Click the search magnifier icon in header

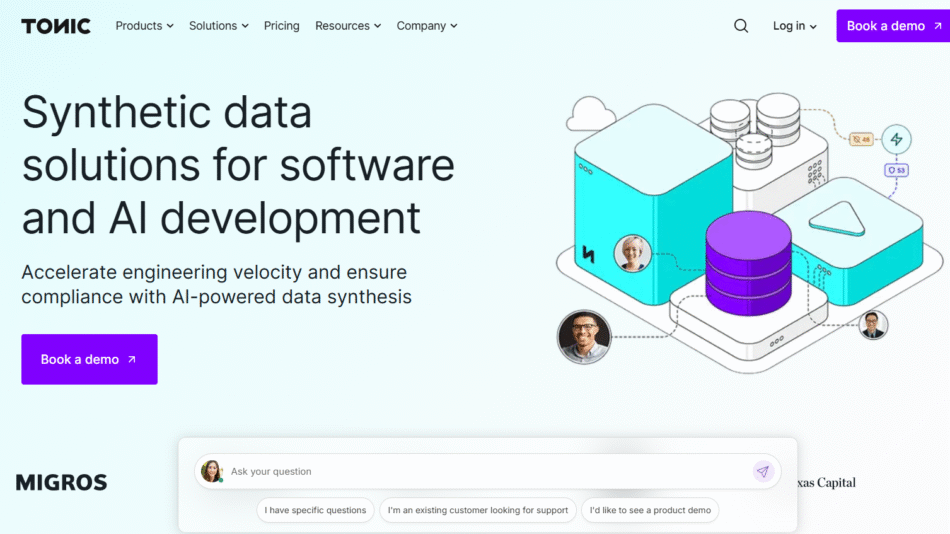(741, 26)
